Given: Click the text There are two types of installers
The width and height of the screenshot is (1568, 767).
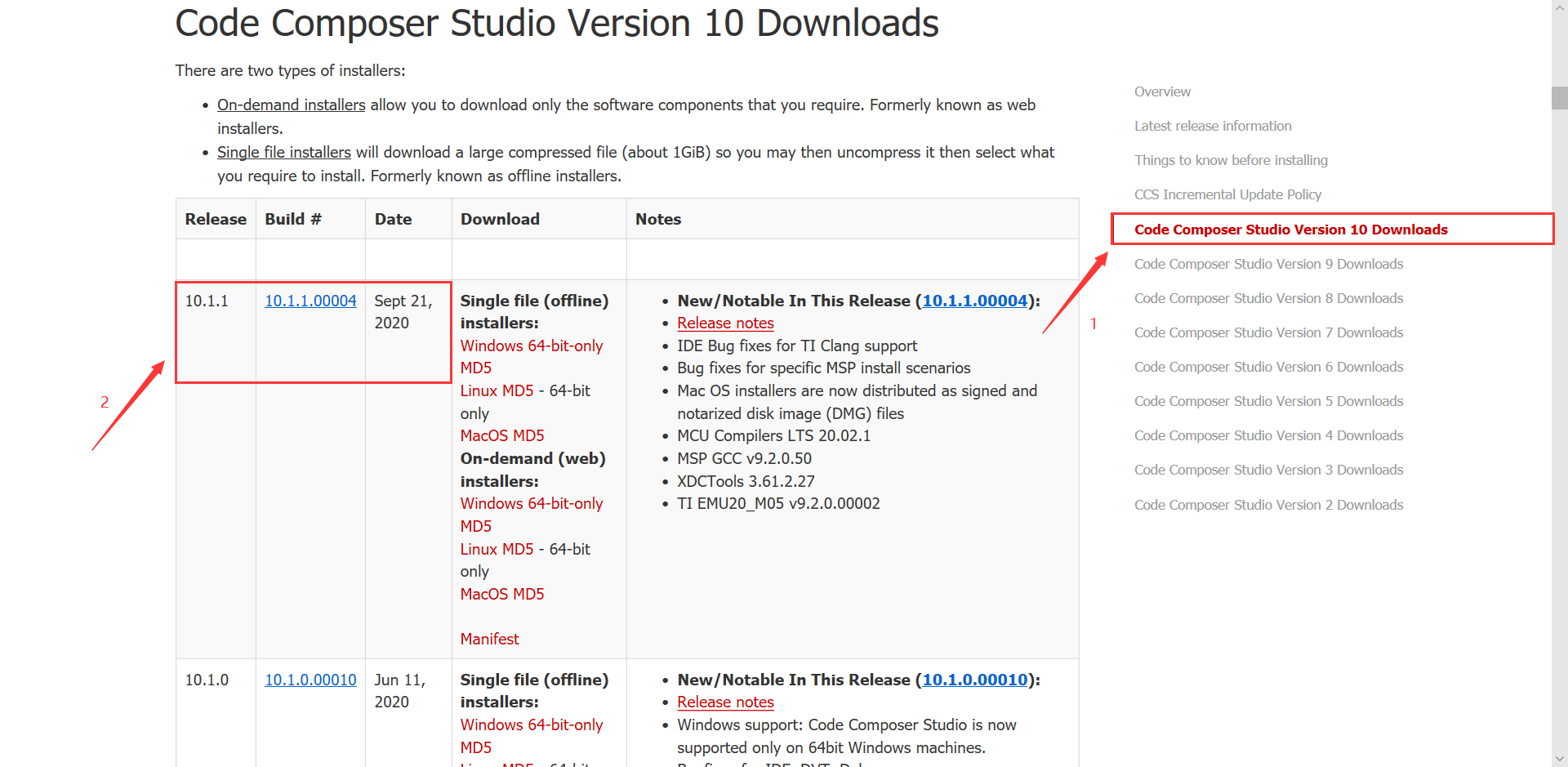Looking at the screenshot, I should click(x=290, y=70).
